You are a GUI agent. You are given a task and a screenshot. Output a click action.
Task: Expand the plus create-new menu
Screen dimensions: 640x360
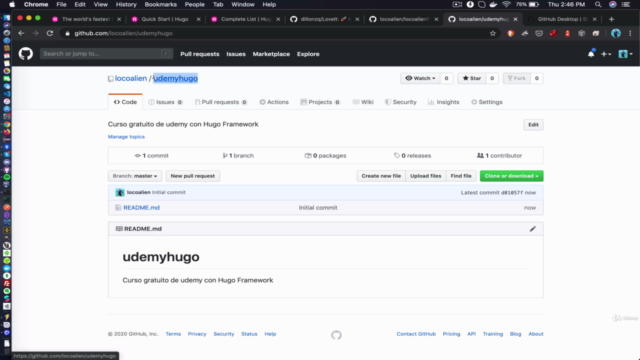tap(606, 54)
